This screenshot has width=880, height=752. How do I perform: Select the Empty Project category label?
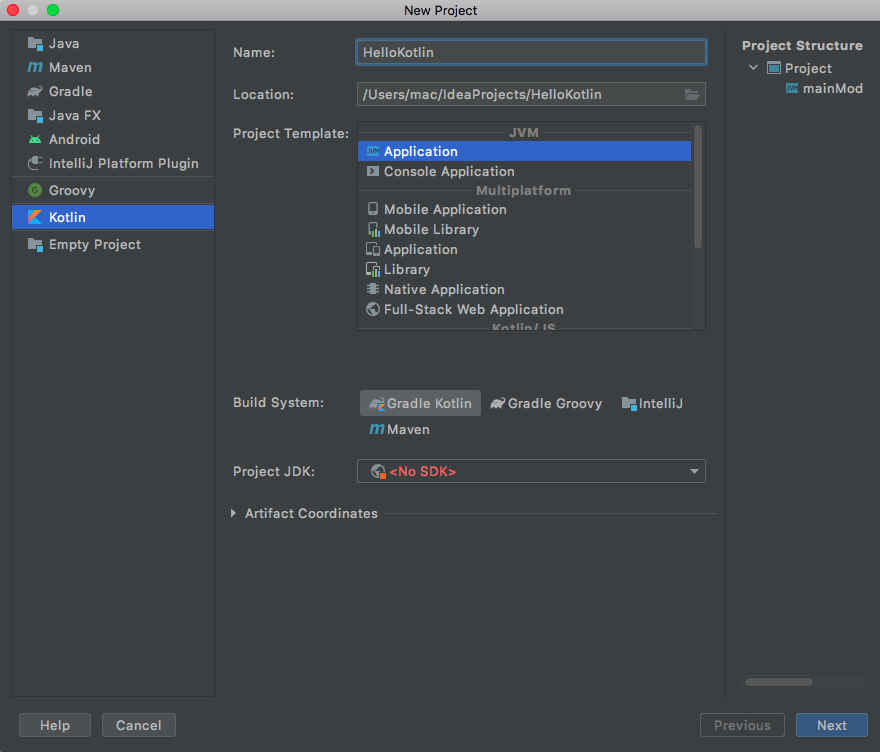[x=95, y=245]
